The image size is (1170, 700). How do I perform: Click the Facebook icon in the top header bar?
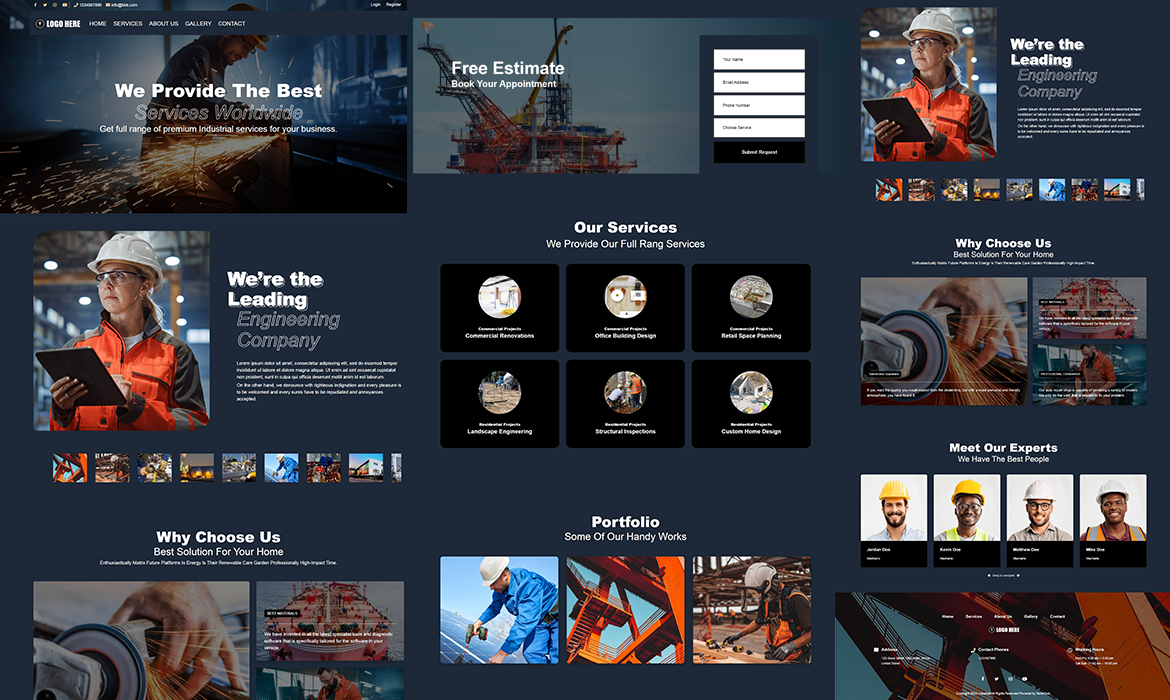click(x=34, y=5)
